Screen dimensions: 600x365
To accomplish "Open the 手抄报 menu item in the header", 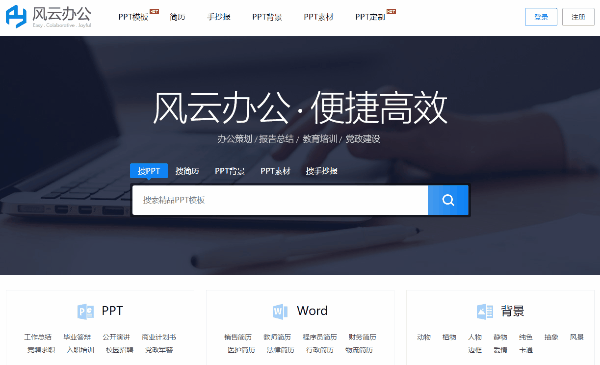I will click(x=219, y=17).
